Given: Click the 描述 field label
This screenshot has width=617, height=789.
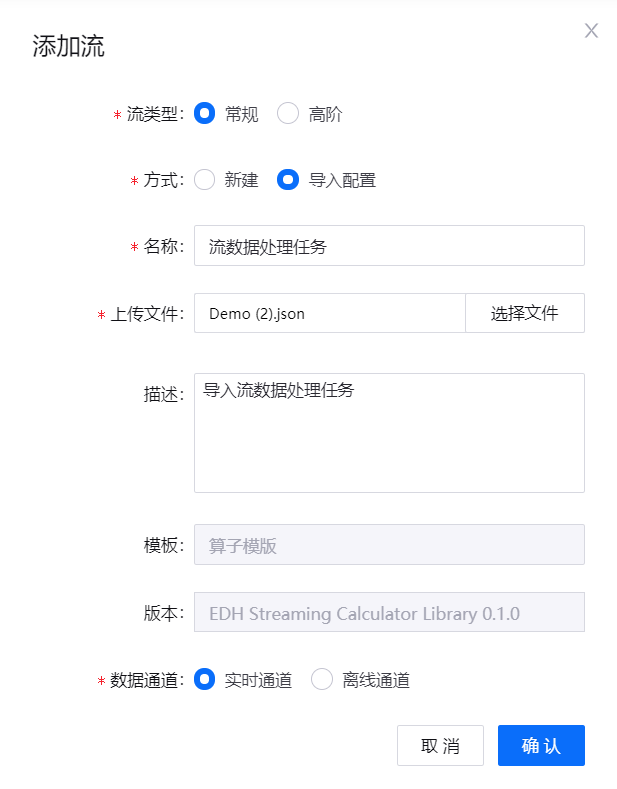Looking at the screenshot, I should pyautogui.click(x=163, y=394).
